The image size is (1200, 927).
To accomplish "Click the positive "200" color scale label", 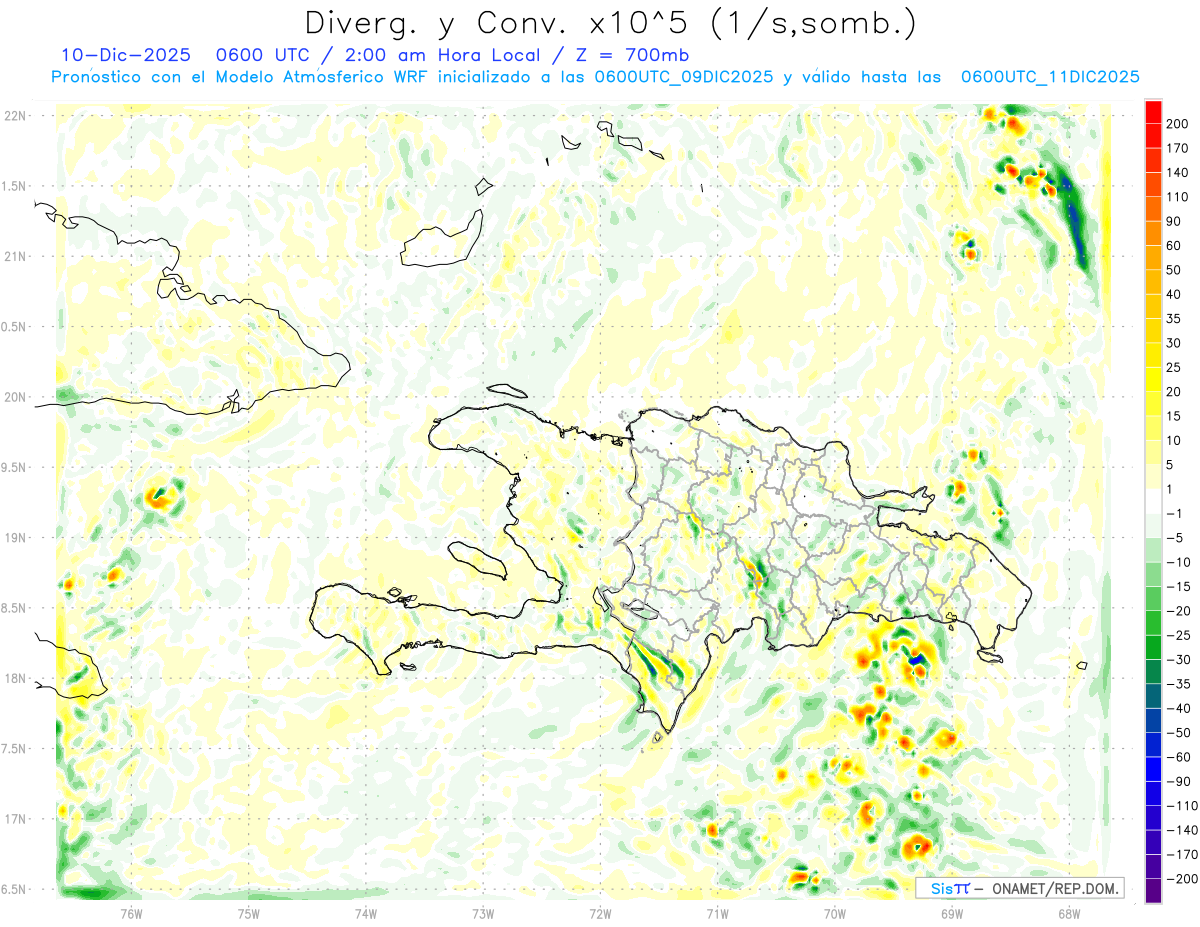I will click(x=1178, y=124).
